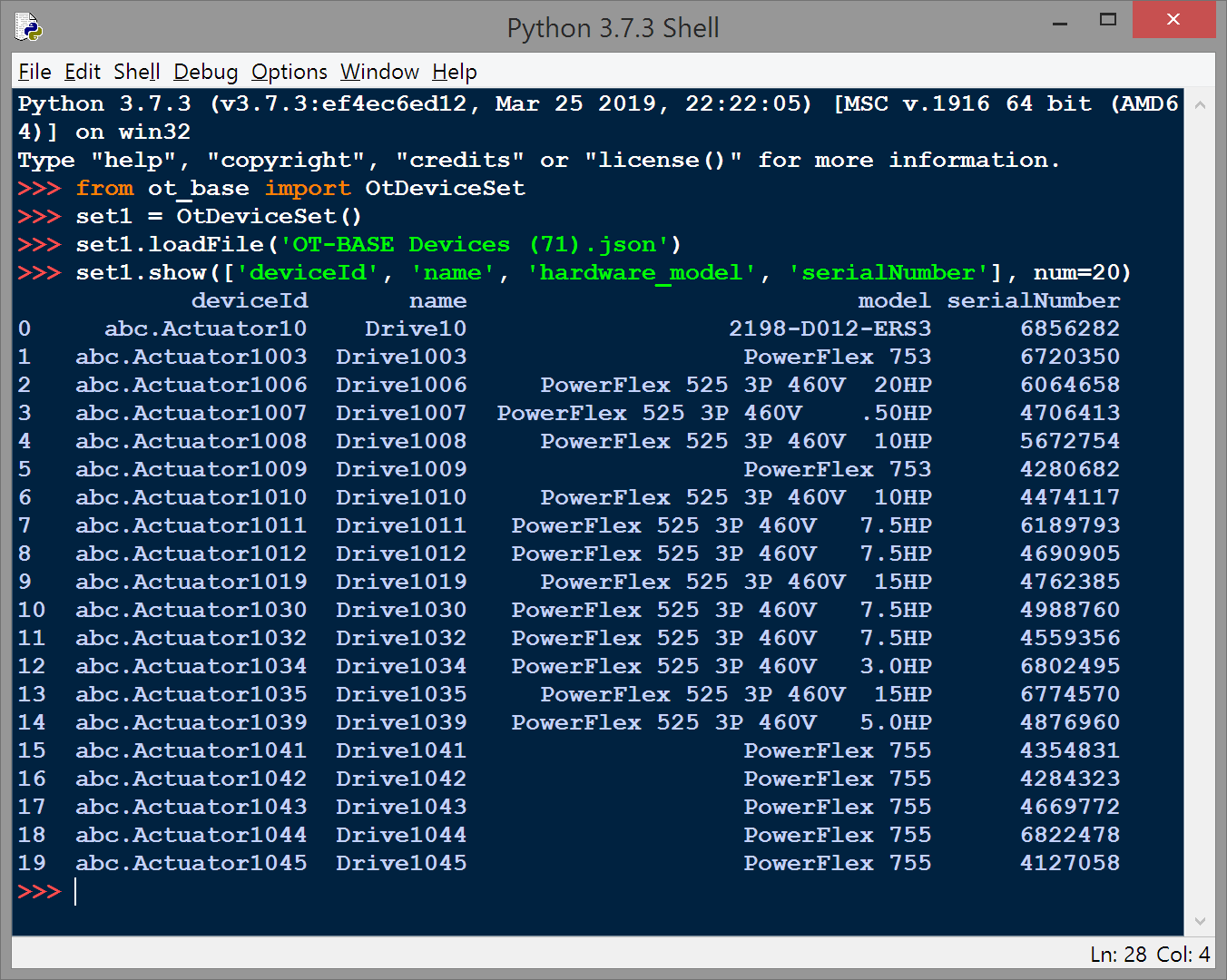Click serial number 4669772

tap(1070, 807)
